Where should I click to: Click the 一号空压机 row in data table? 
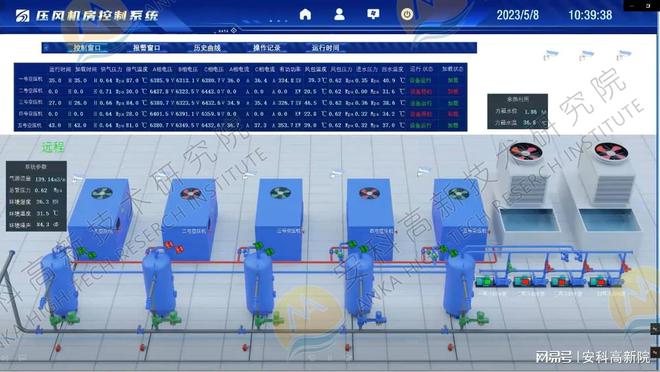point(240,80)
